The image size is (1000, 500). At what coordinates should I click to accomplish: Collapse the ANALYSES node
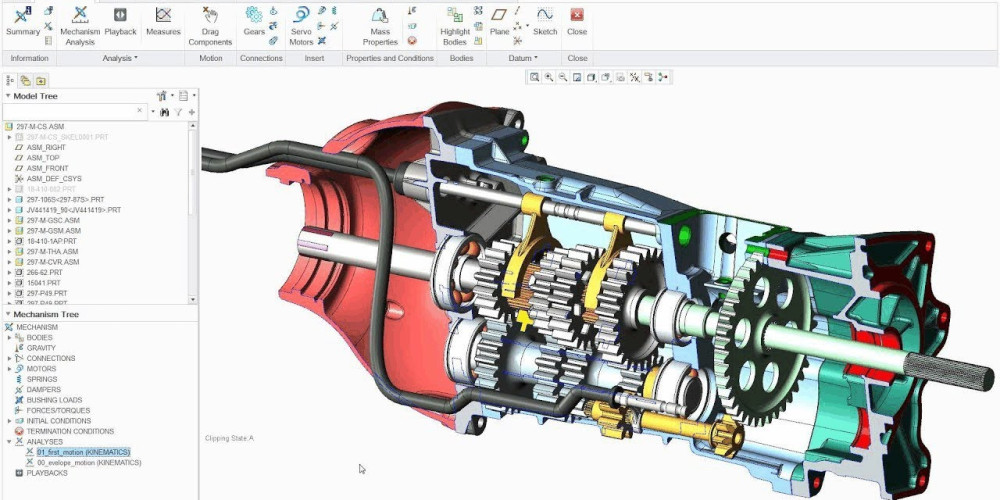tap(10, 441)
